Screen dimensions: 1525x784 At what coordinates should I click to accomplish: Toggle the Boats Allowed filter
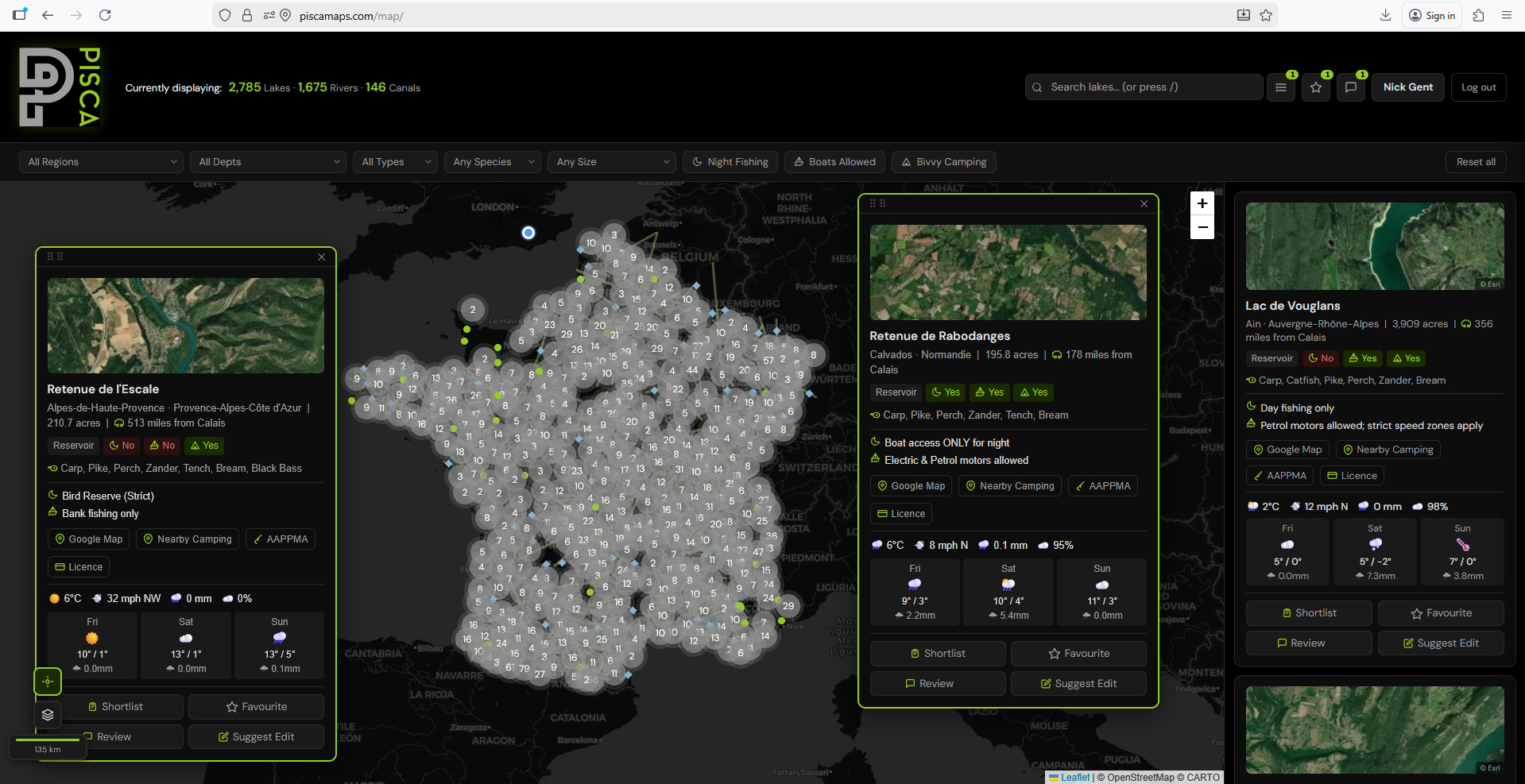[834, 161]
